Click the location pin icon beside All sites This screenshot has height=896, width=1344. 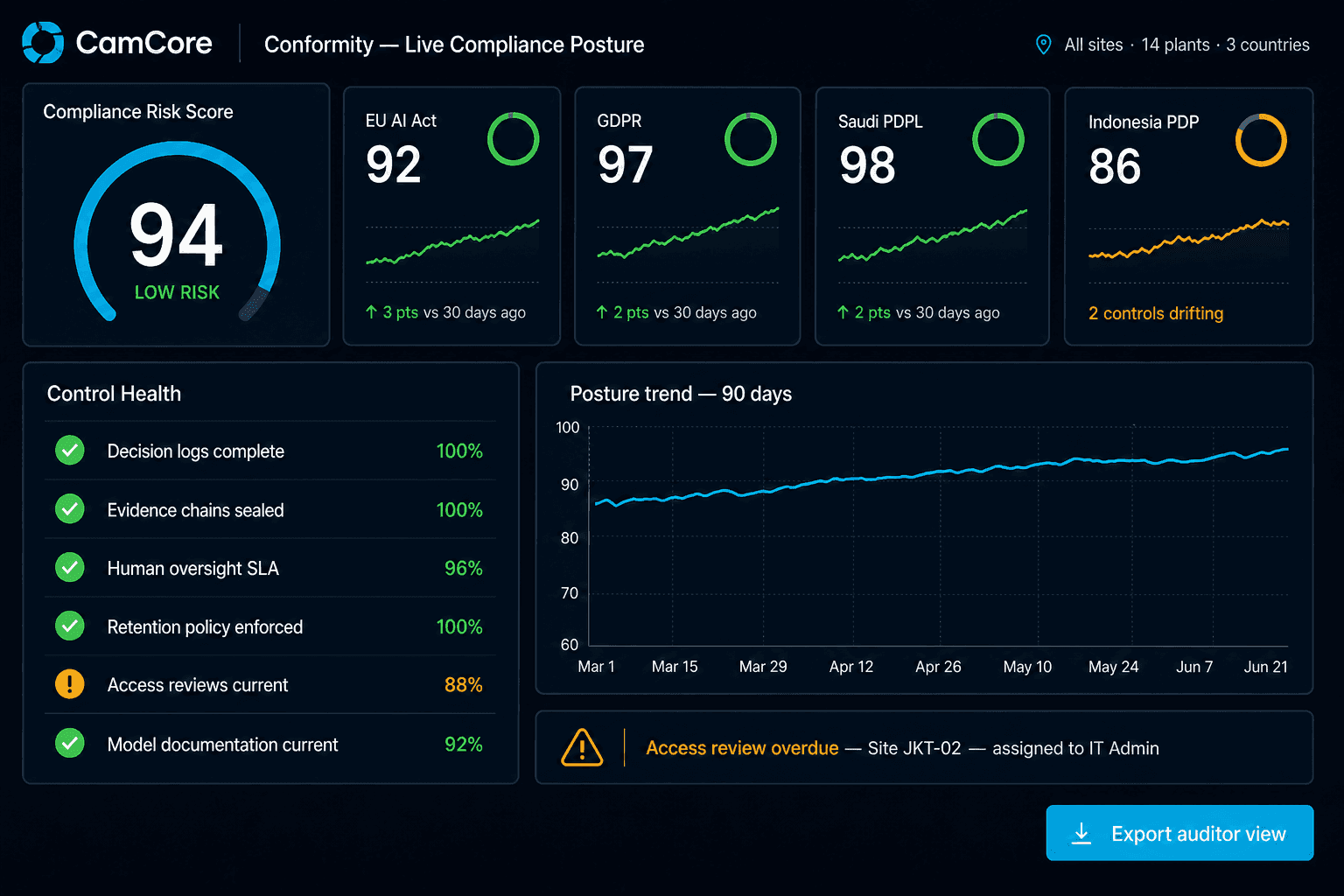pos(1043,45)
